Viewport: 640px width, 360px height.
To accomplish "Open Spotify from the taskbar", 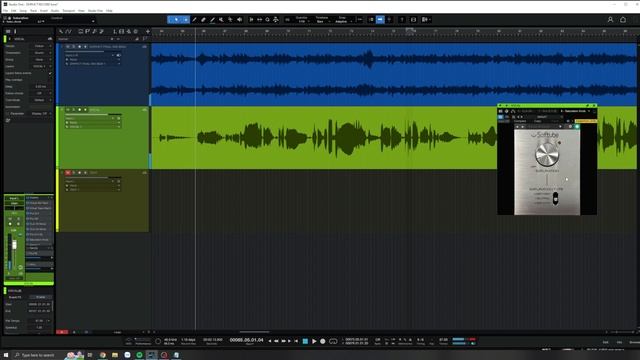I will [x=140, y=355].
